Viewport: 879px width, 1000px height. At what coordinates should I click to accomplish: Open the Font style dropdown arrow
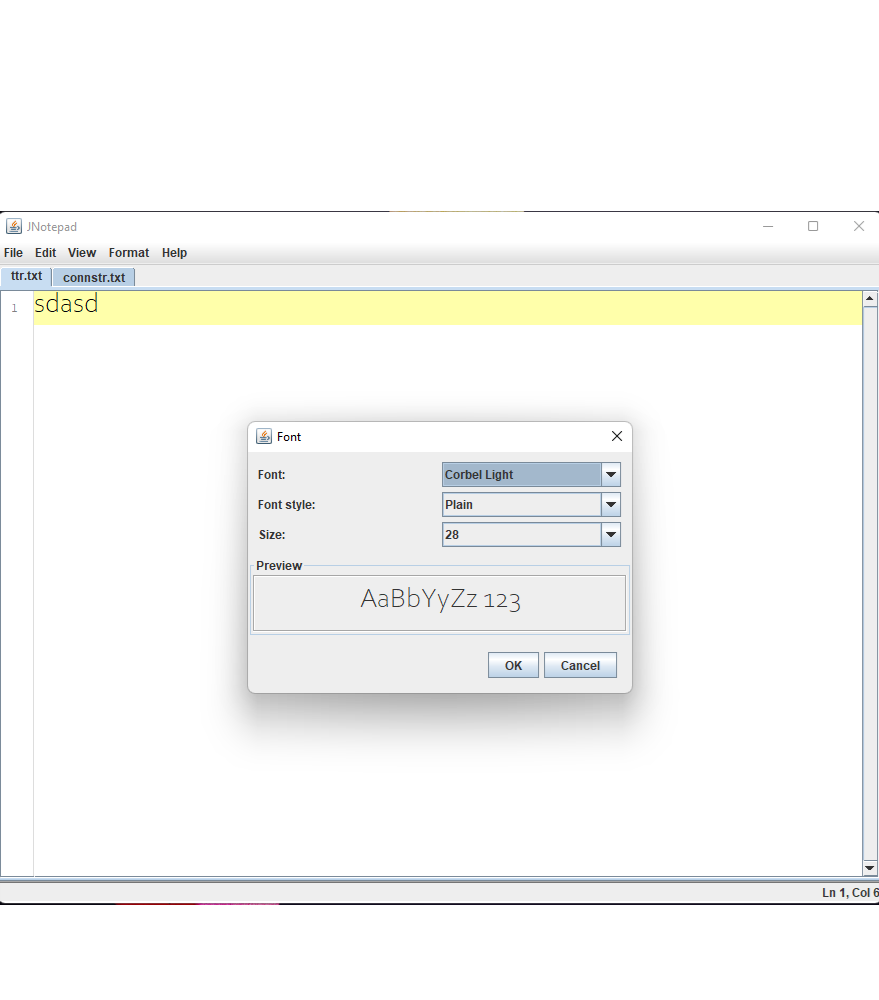(611, 505)
